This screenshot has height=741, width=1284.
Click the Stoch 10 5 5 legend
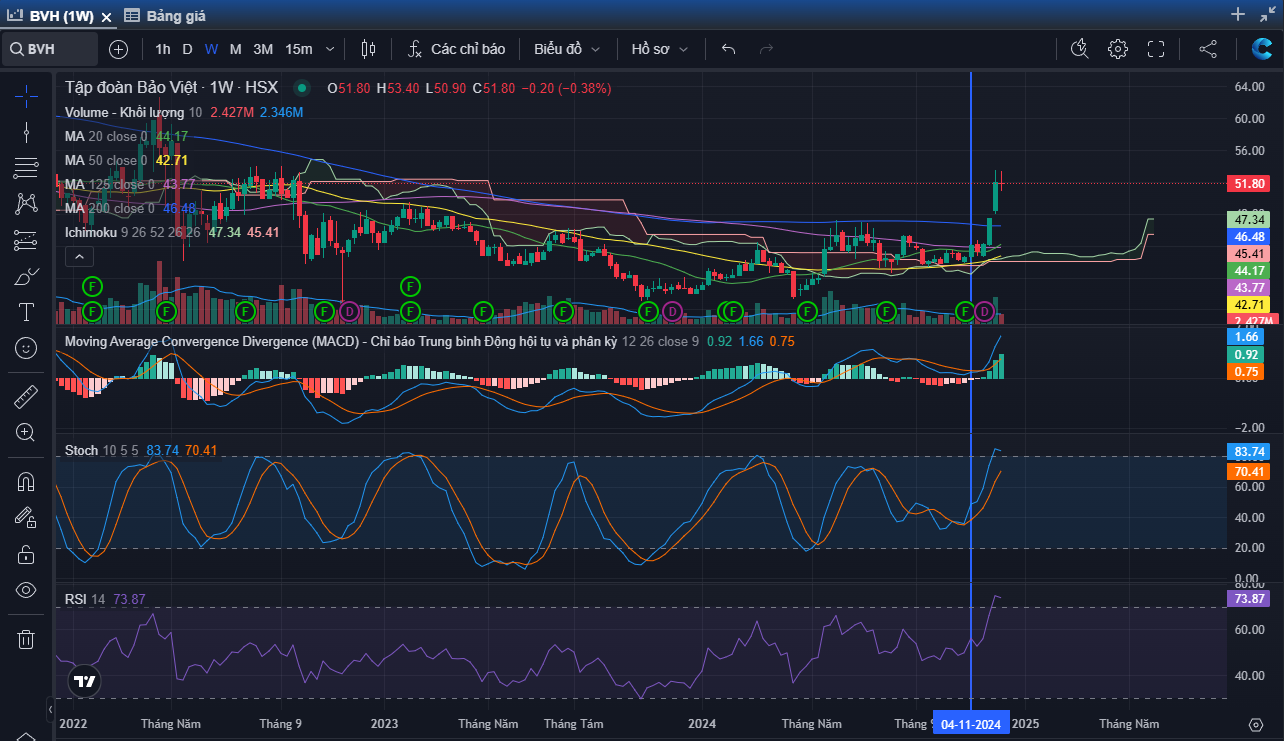(x=103, y=450)
